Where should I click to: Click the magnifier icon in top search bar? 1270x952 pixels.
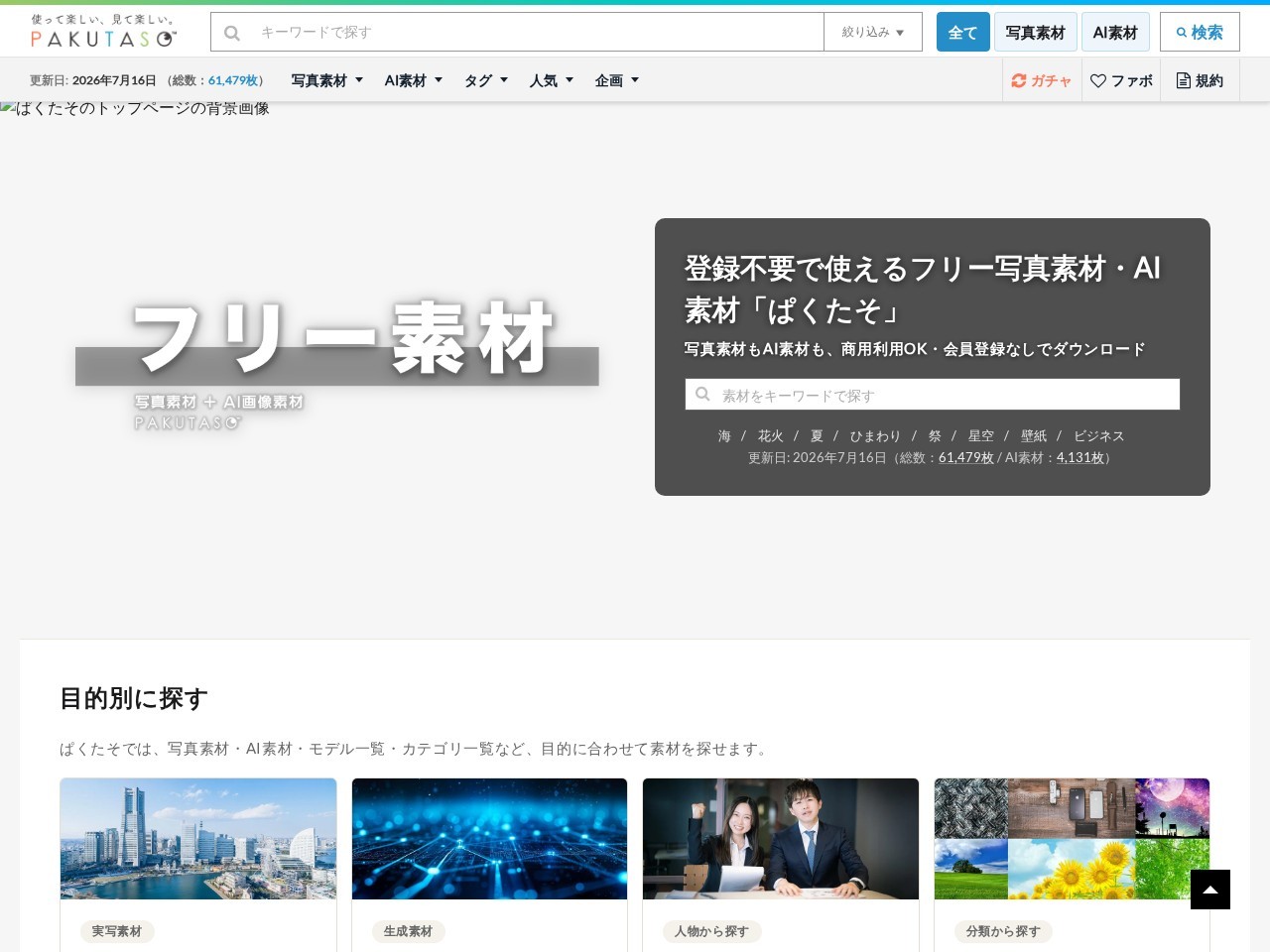point(232,33)
